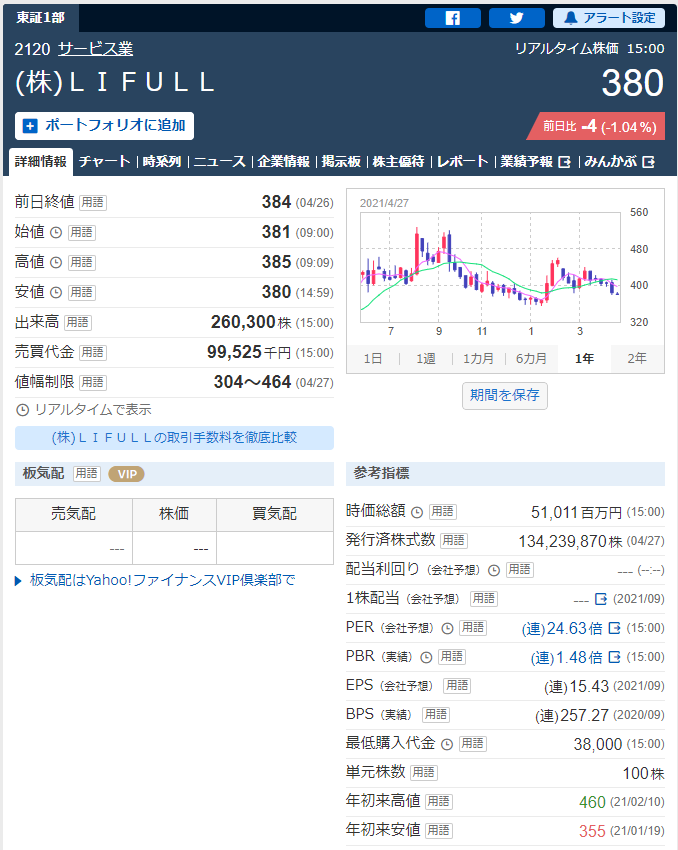
Task: Open LIFULL 取引手数料を徹底比較 banner
Action: [175, 438]
